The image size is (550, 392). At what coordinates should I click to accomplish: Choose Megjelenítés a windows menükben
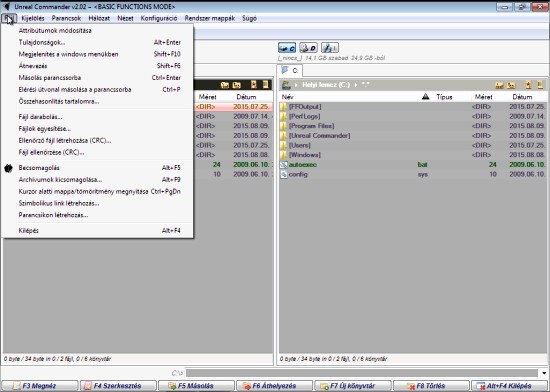pyautogui.click(x=98, y=54)
